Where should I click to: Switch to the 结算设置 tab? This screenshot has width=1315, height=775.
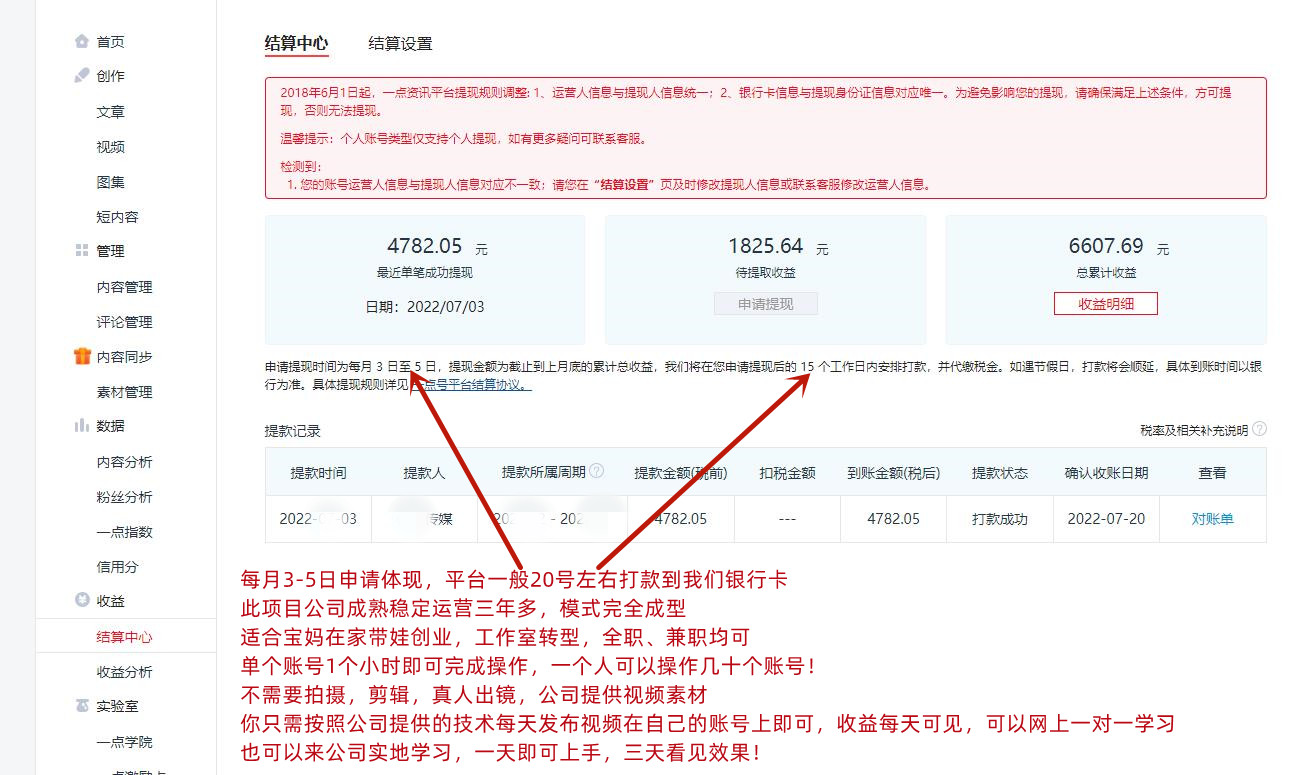pos(398,44)
